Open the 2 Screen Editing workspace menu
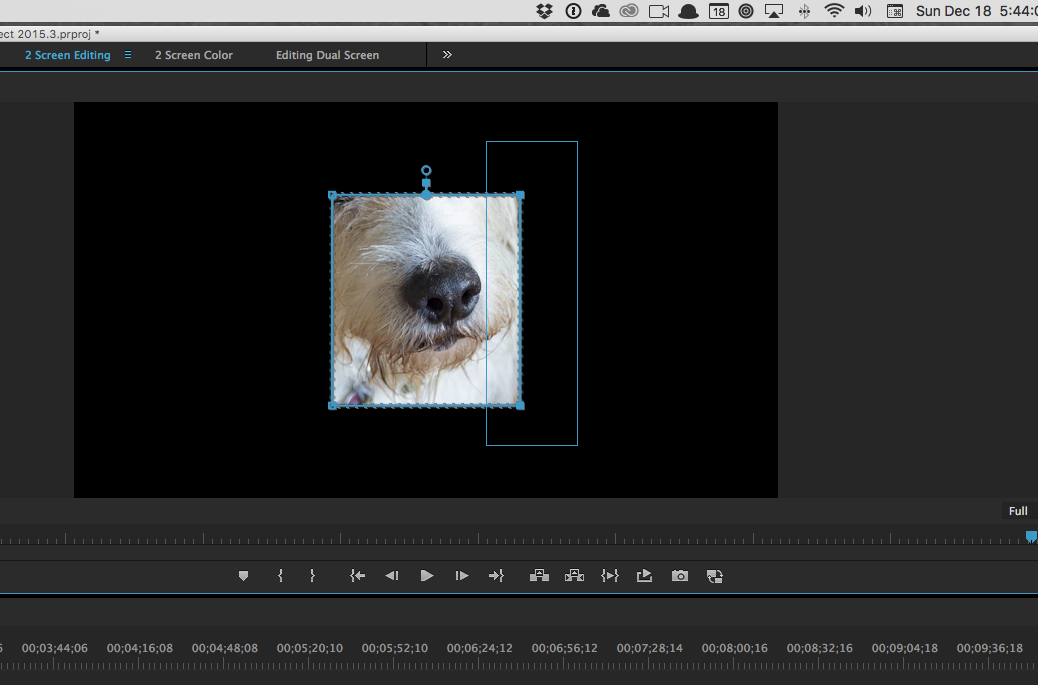 pos(128,55)
